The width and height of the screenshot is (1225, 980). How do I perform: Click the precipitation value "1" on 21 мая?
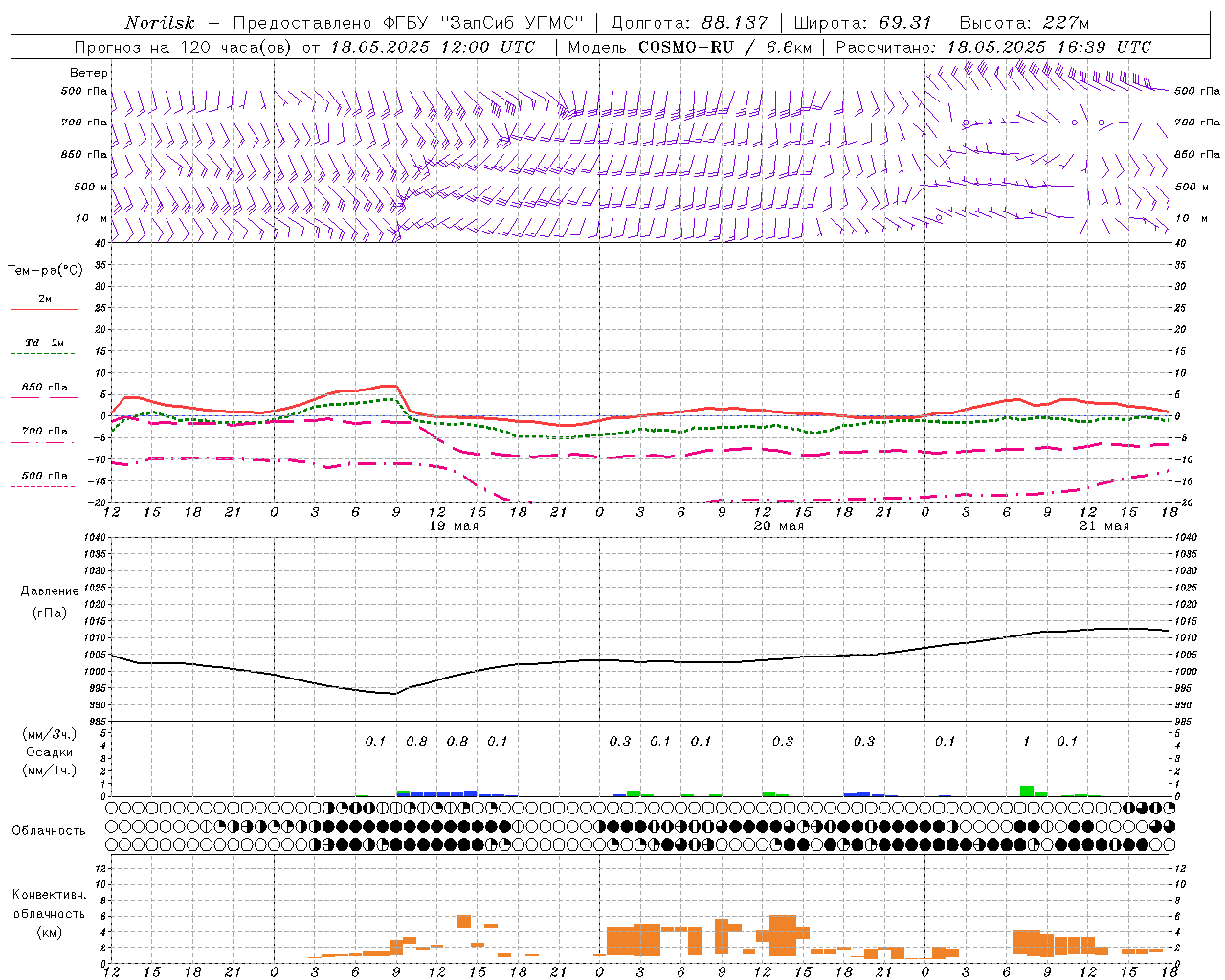point(1026,741)
